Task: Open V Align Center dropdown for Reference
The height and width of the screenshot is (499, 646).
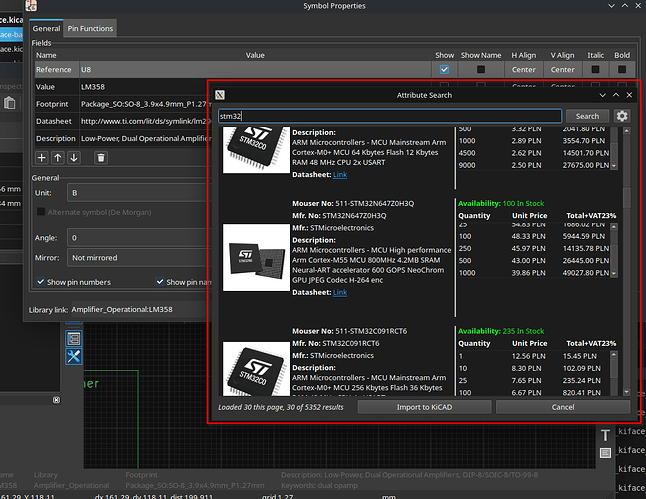Action: click(x=562, y=70)
